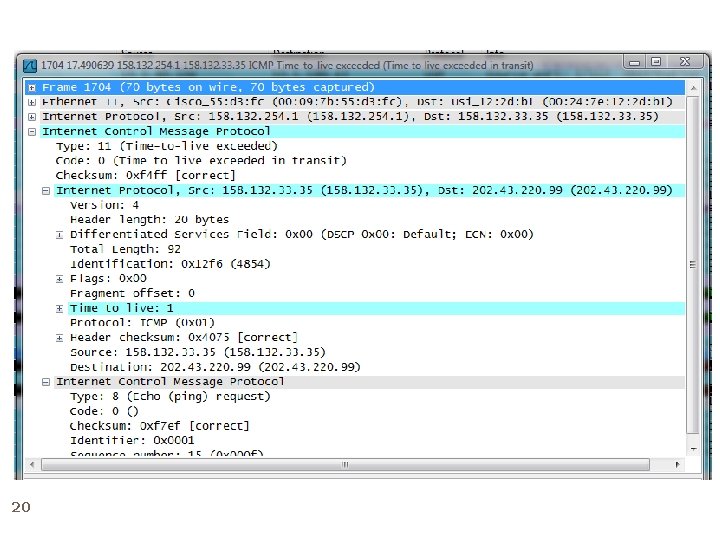
Task: Expand the Flags: 0x00 row
Action: pyautogui.click(x=59, y=279)
